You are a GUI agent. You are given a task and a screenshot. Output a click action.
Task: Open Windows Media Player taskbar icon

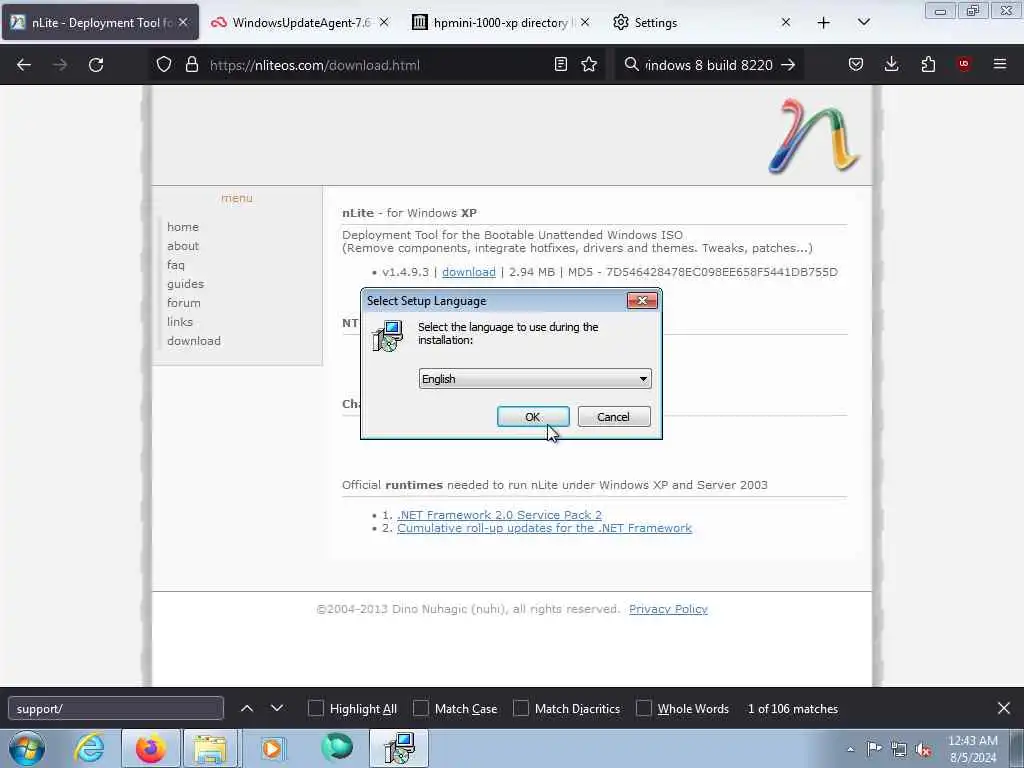pos(272,748)
